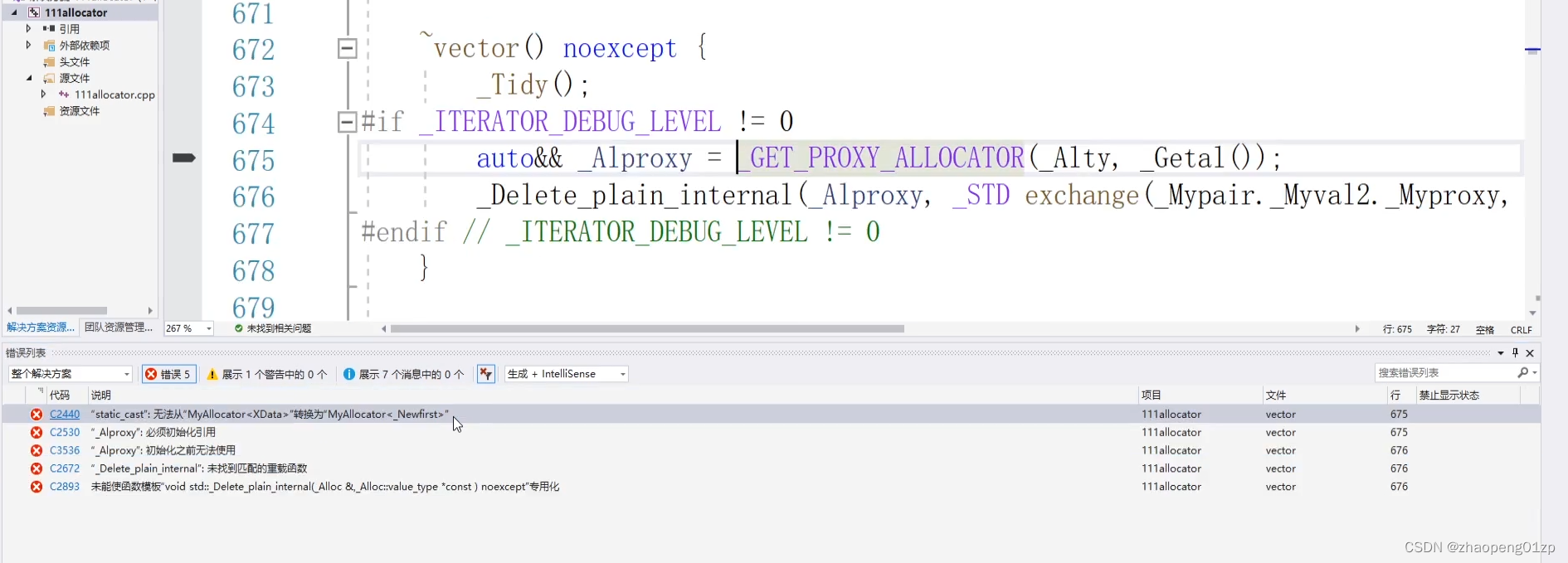The image size is (1568, 563).
Task: Click the clear filter icon in error list
Action: [486, 374]
